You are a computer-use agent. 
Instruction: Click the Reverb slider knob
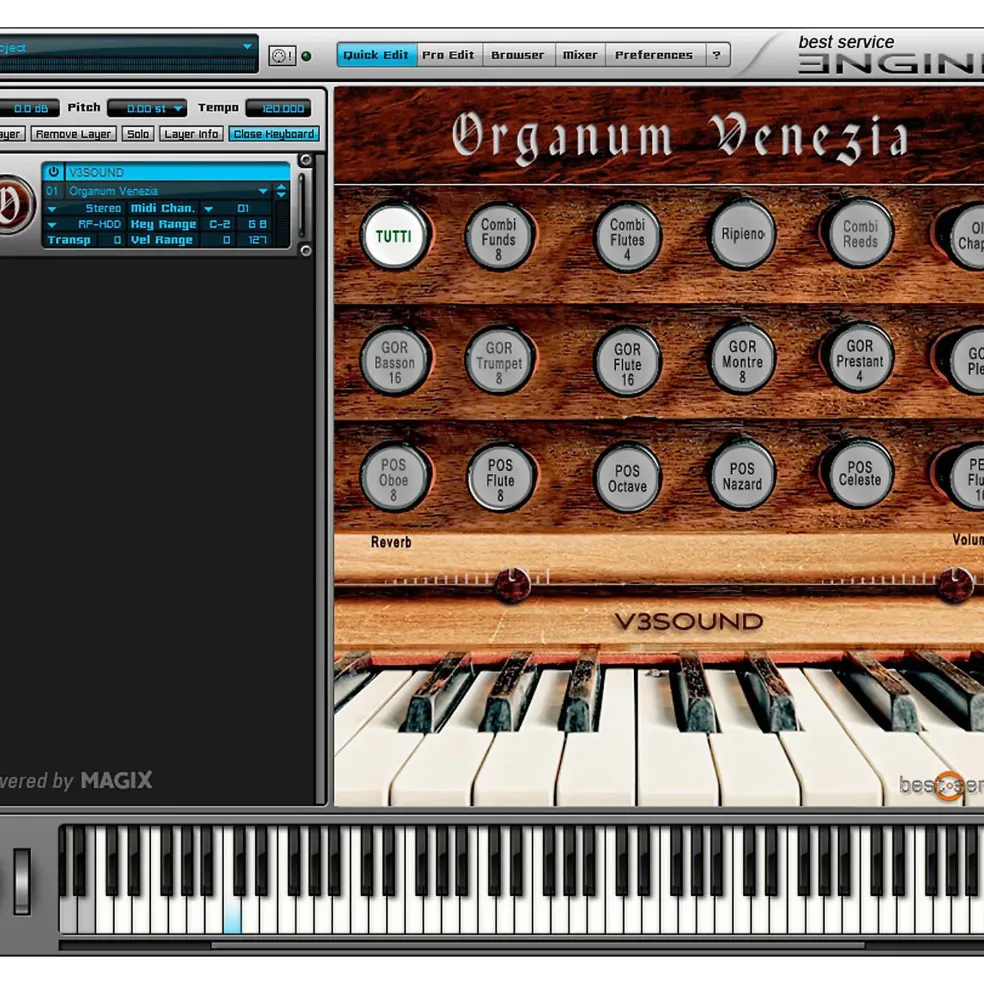click(512, 584)
